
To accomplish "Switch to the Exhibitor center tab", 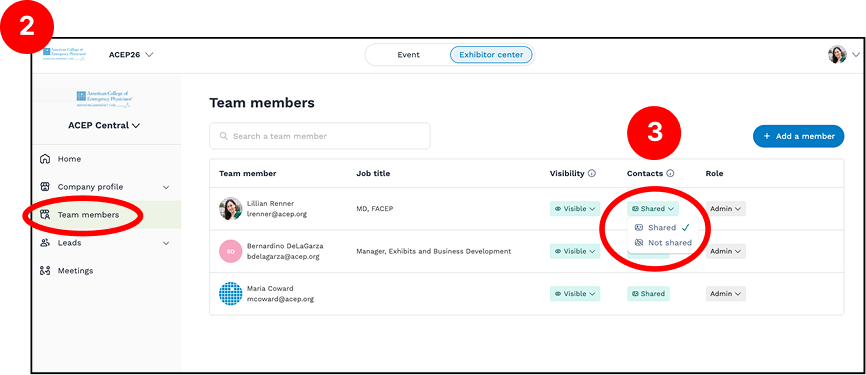I will (491, 55).
